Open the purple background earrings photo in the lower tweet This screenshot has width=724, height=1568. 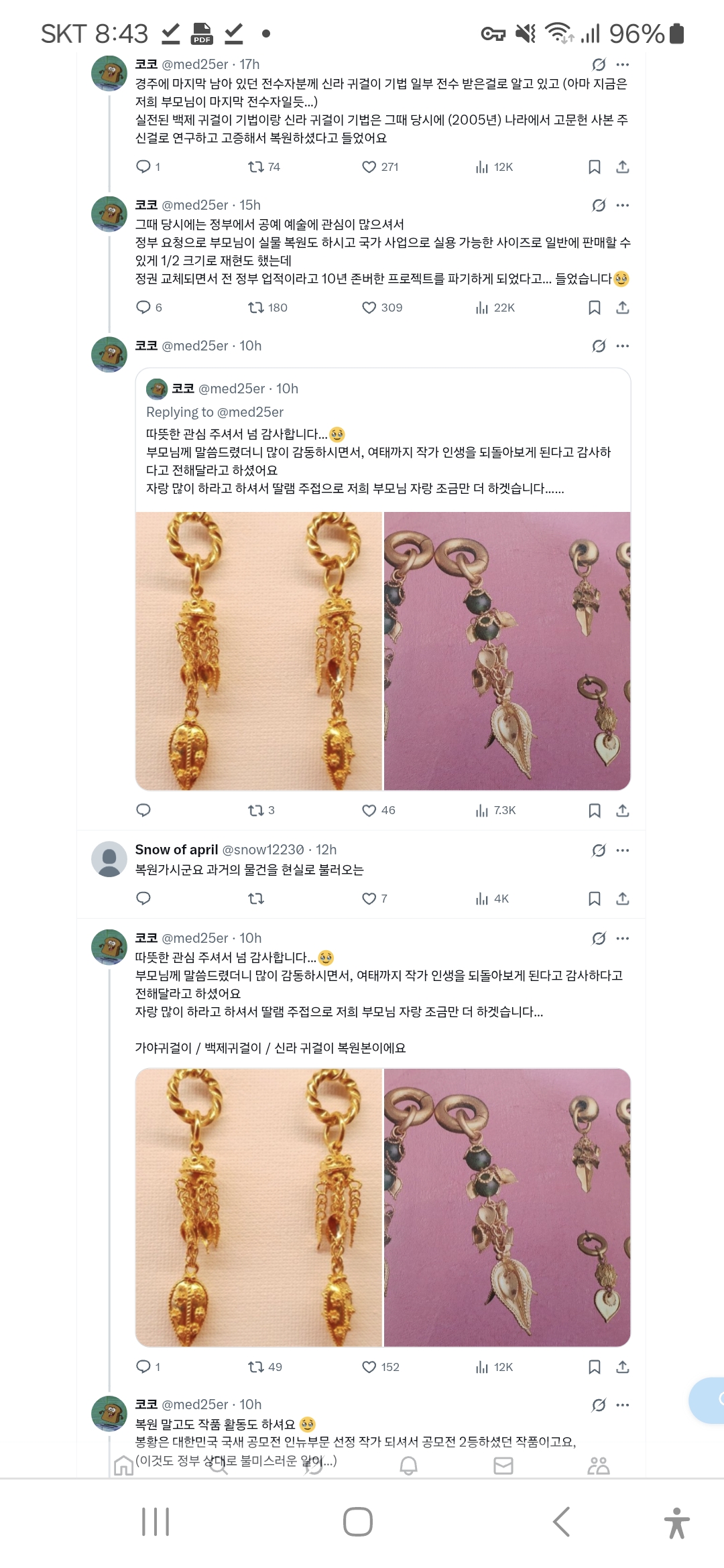(507, 1207)
